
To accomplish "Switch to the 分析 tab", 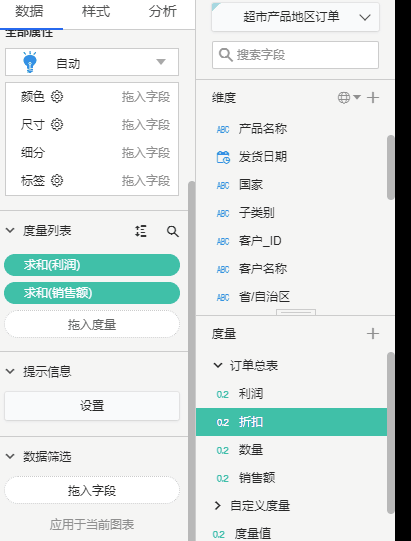I will pos(163,11).
